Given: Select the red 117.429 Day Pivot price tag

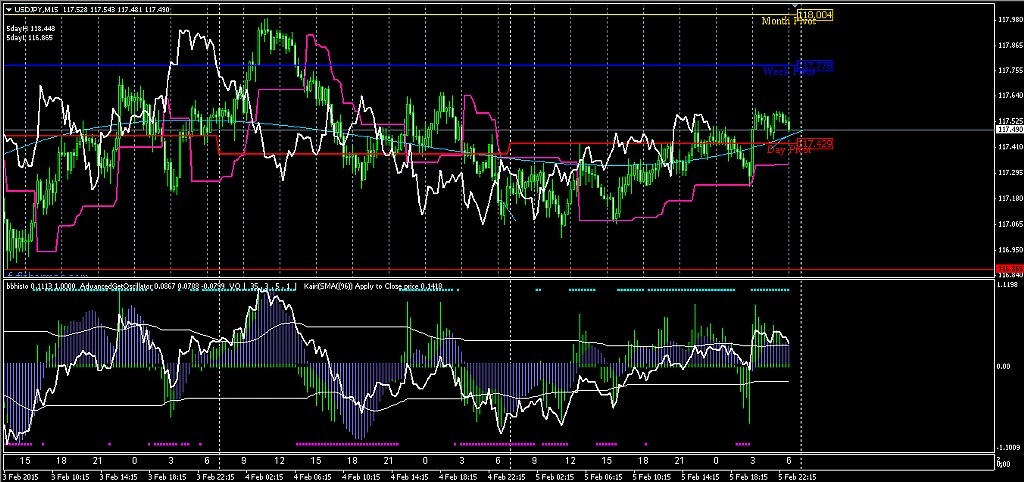Looking at the screenshot, I should pyautogui.click(x=816, y=144).
